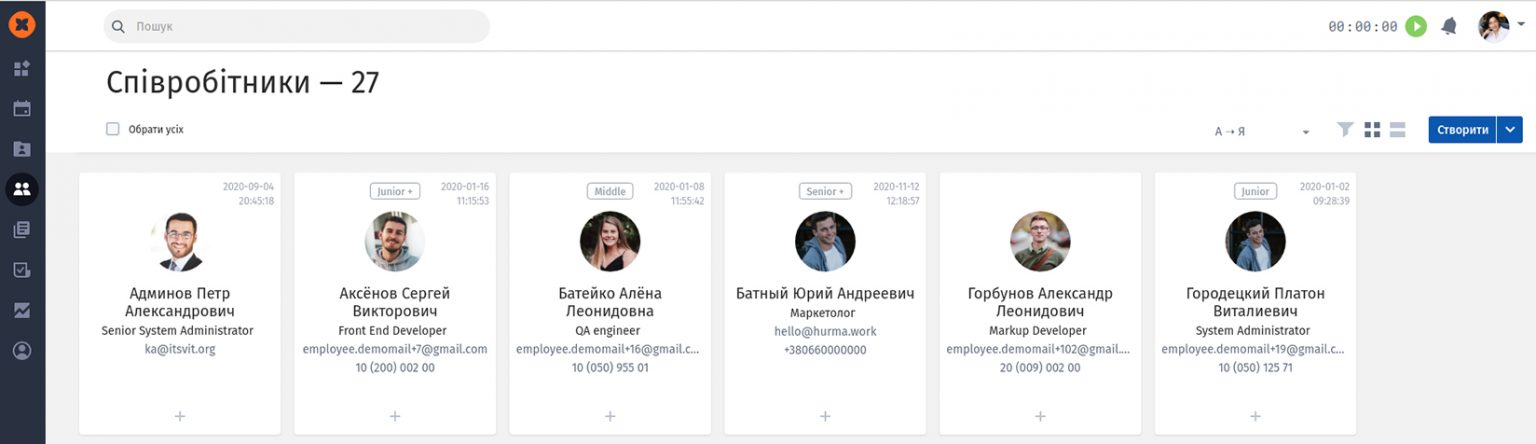Open the 'А → Я' sort dropdown
The width and height of the screenshot is (1536, 444).
(1261, 131)
